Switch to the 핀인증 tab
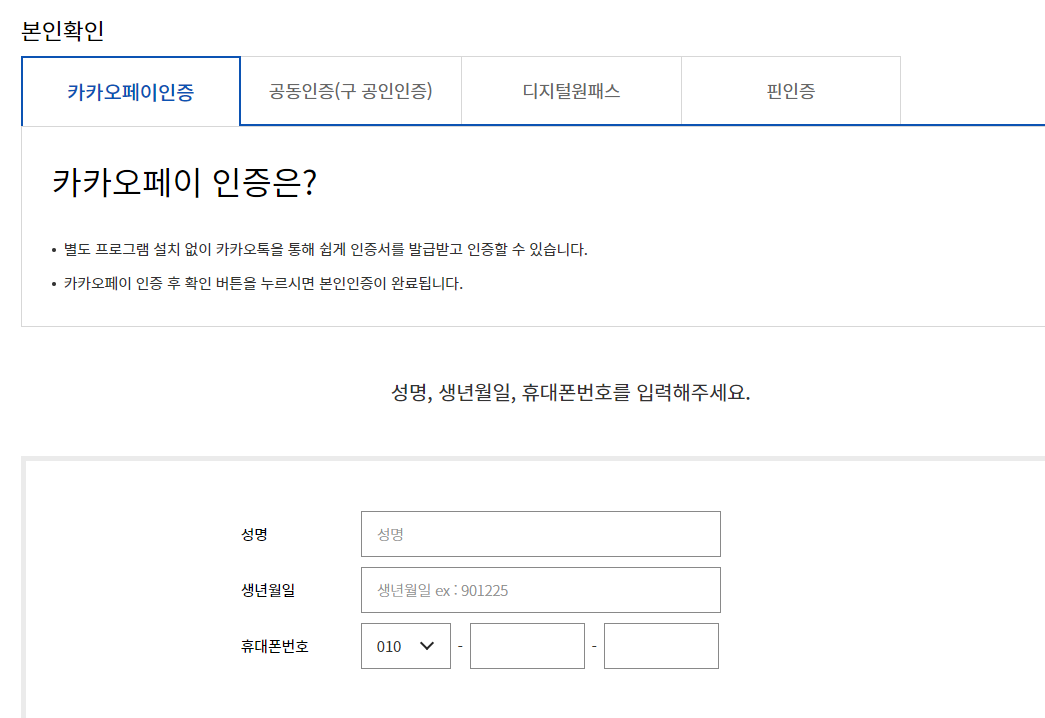The height and width of the screenshot is (718, 1045). pyautogui.click(x=790, y=91)
